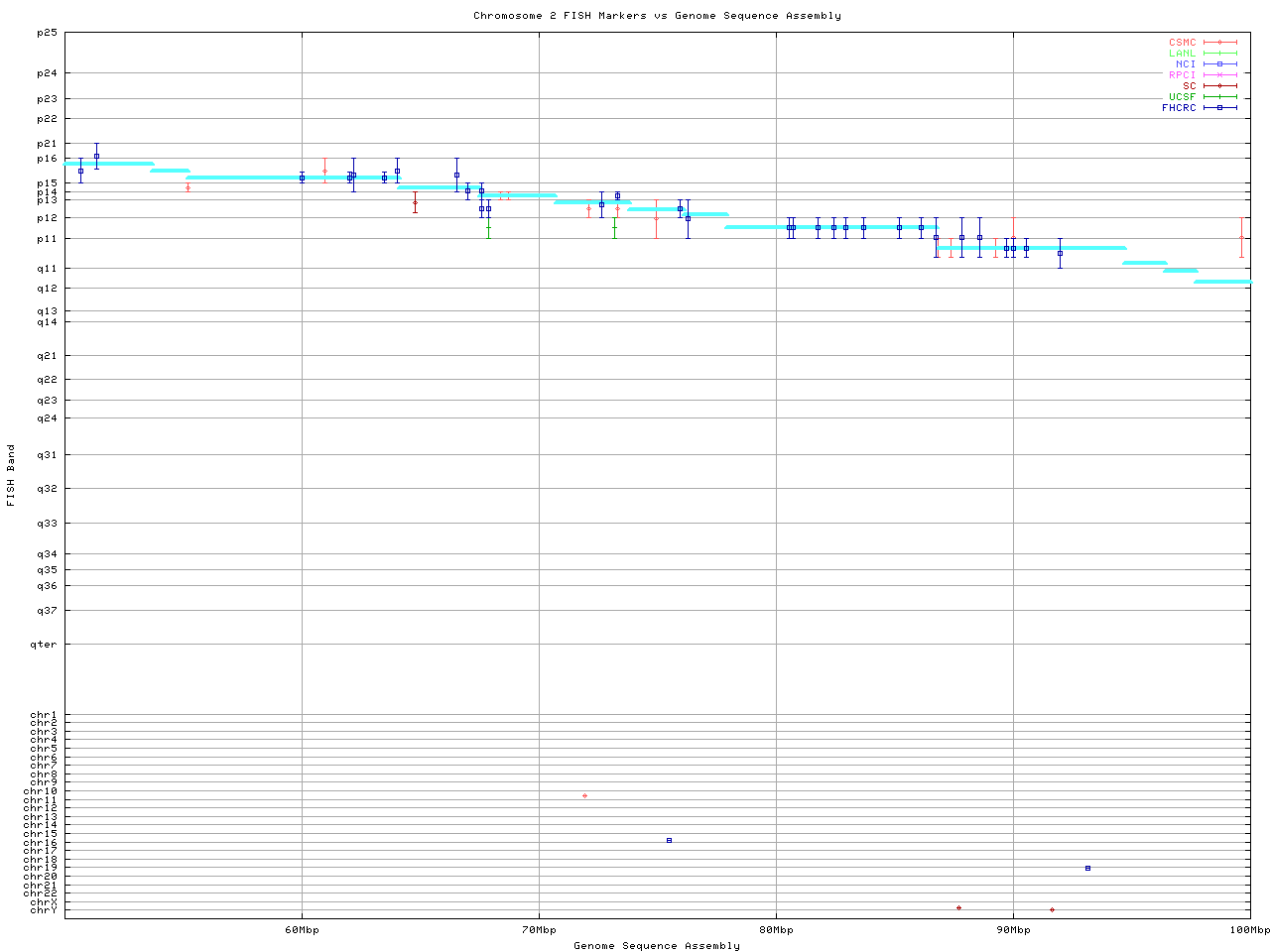Click the CSMC legend marker sample
The width and height of the screenshot is (1270, 952).
point(1219,43)
